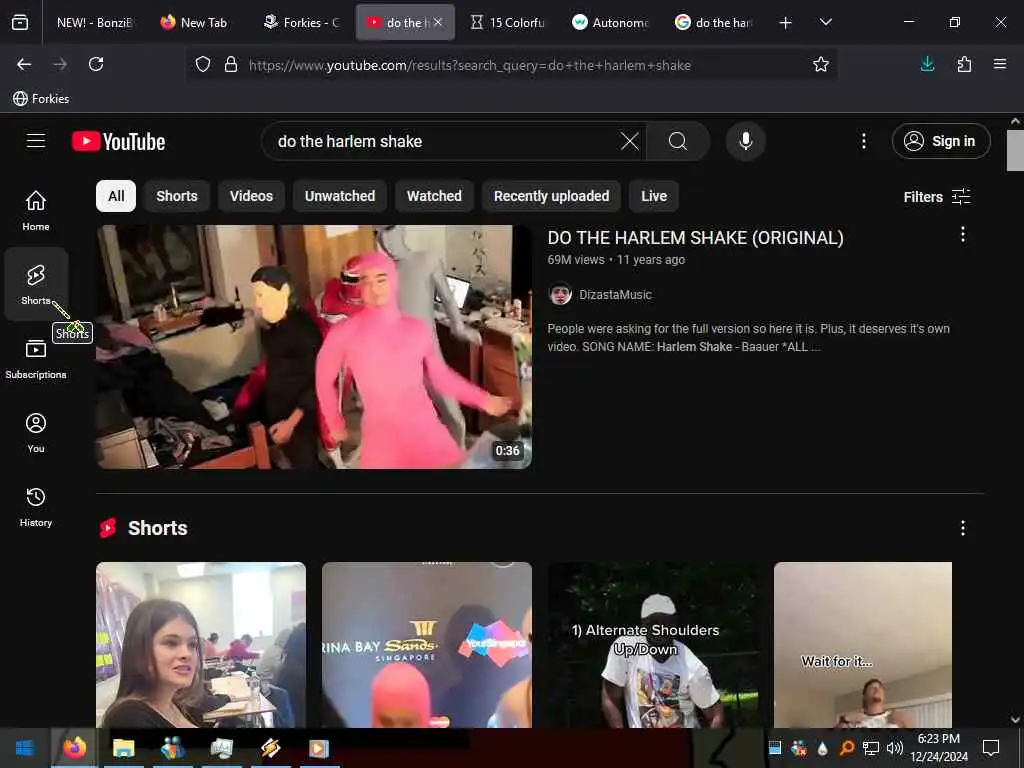
Task: Switch to the Forkies tab
Action: (302, 22)
